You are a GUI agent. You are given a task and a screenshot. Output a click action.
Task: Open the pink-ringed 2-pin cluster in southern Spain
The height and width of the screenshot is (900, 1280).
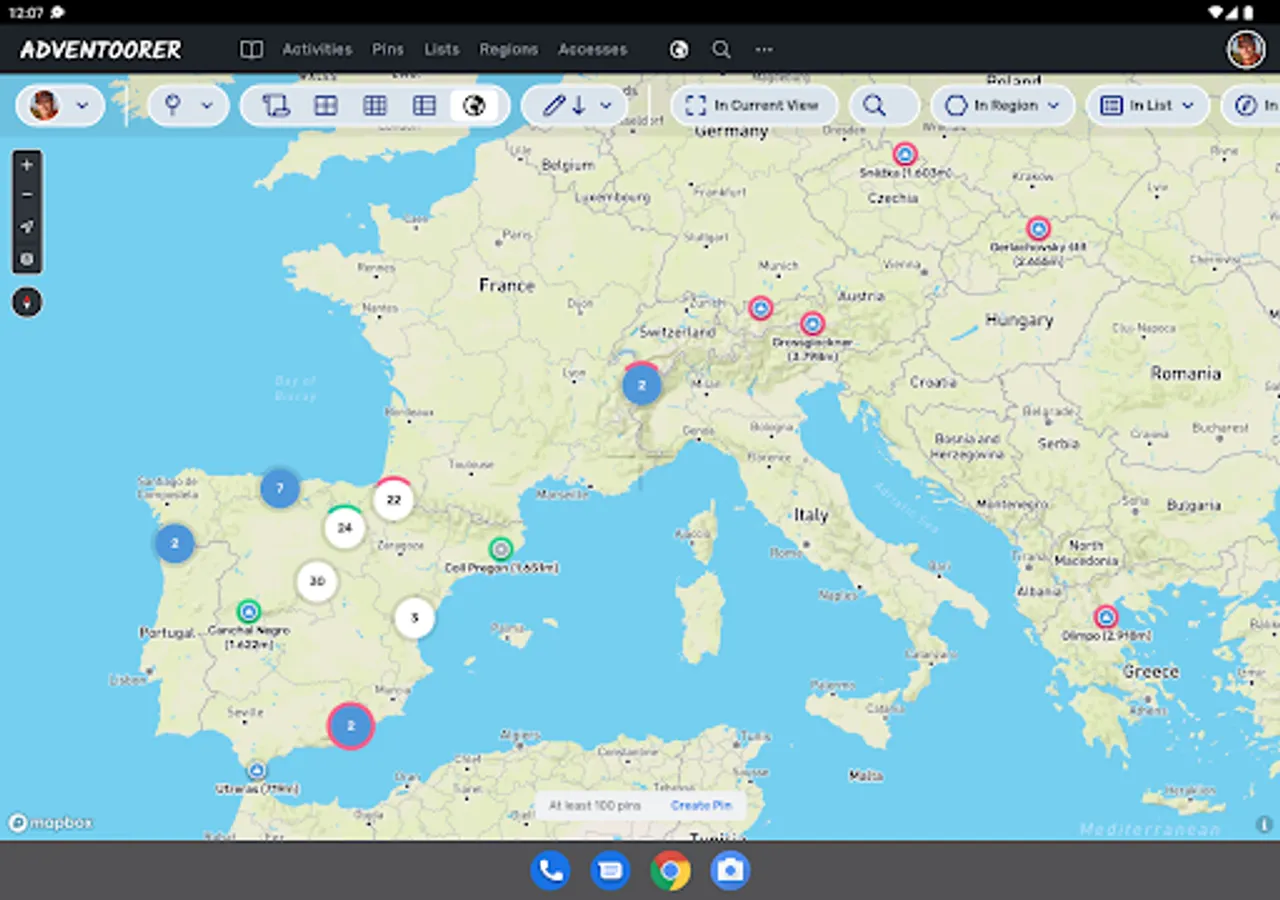[x=351, y=726]
